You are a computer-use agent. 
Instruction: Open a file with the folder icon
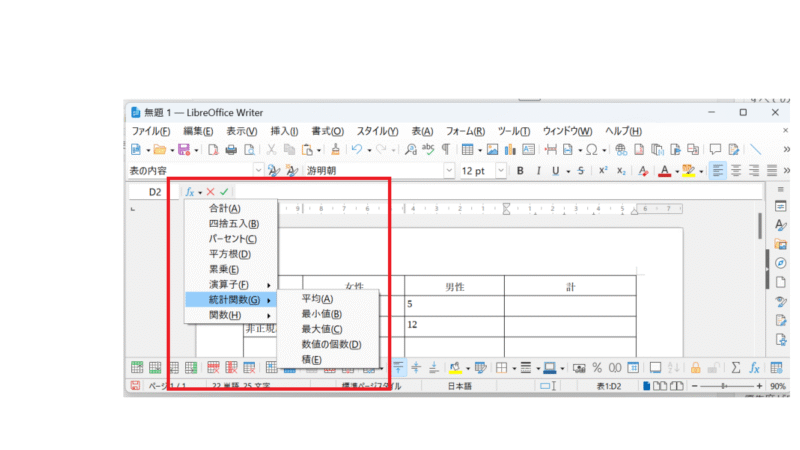coord(159,149)
